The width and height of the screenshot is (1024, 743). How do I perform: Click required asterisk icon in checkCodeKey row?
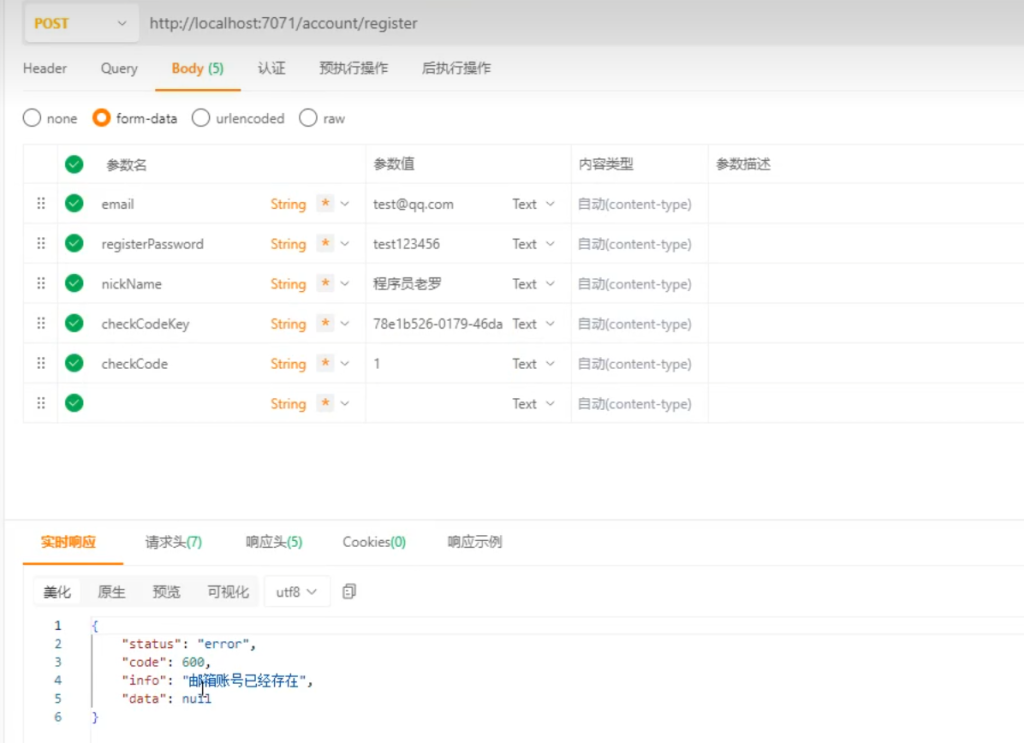[x=325, y=324]
